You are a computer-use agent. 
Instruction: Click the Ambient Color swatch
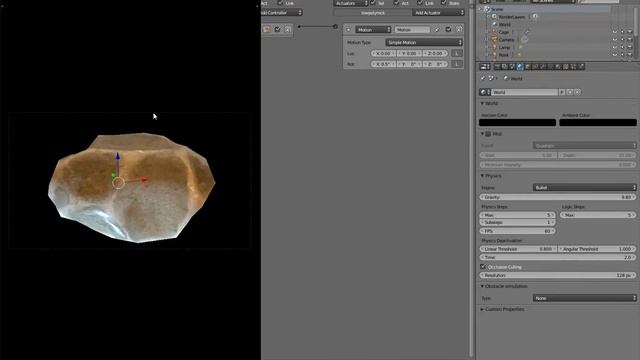(x=598, y=122)
